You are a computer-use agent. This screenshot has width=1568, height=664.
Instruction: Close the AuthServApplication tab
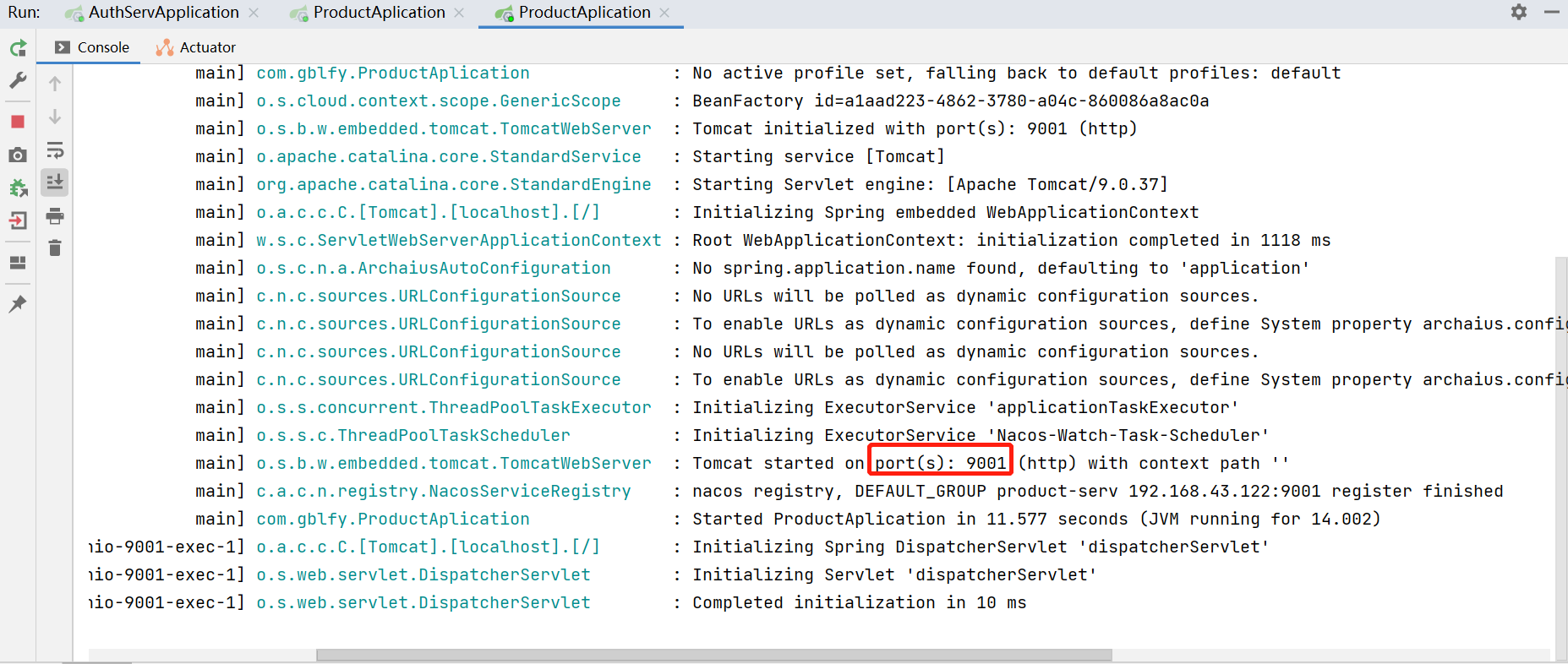pyautogui.click(x=254, y=13)
